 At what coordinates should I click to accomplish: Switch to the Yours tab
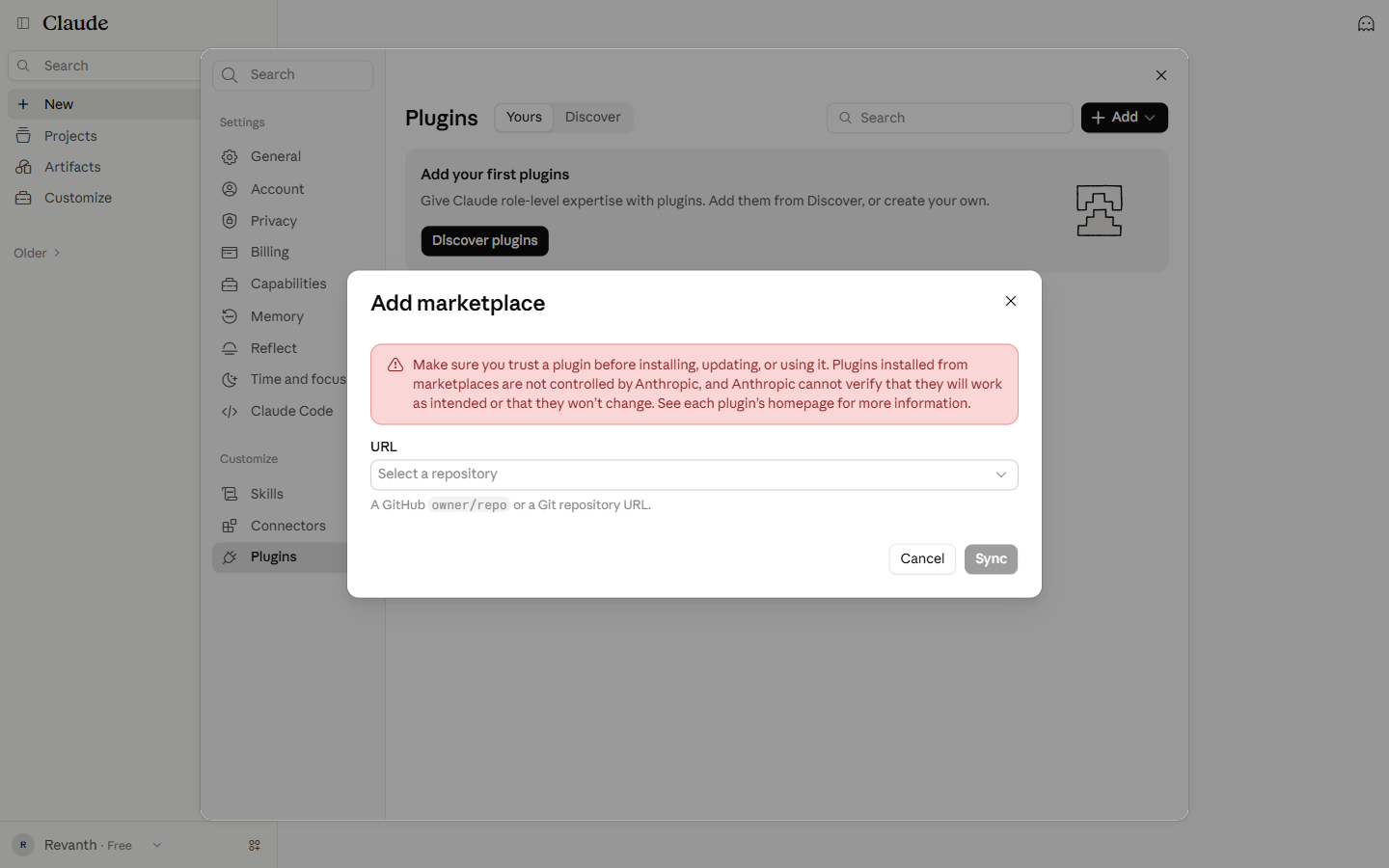click(x=524, y=118)
